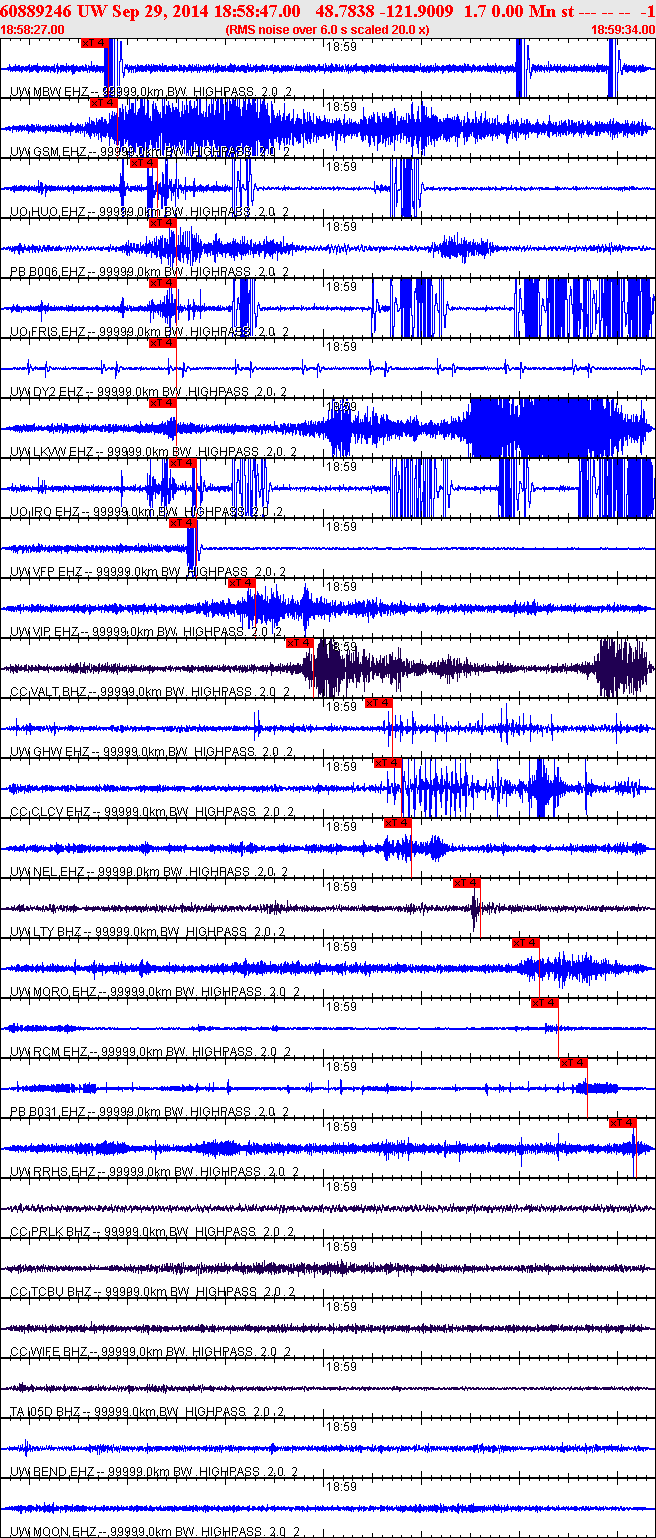Click the red pick flag on the CLCV trace
656x1538 pixels.
[x=387, y=763]
